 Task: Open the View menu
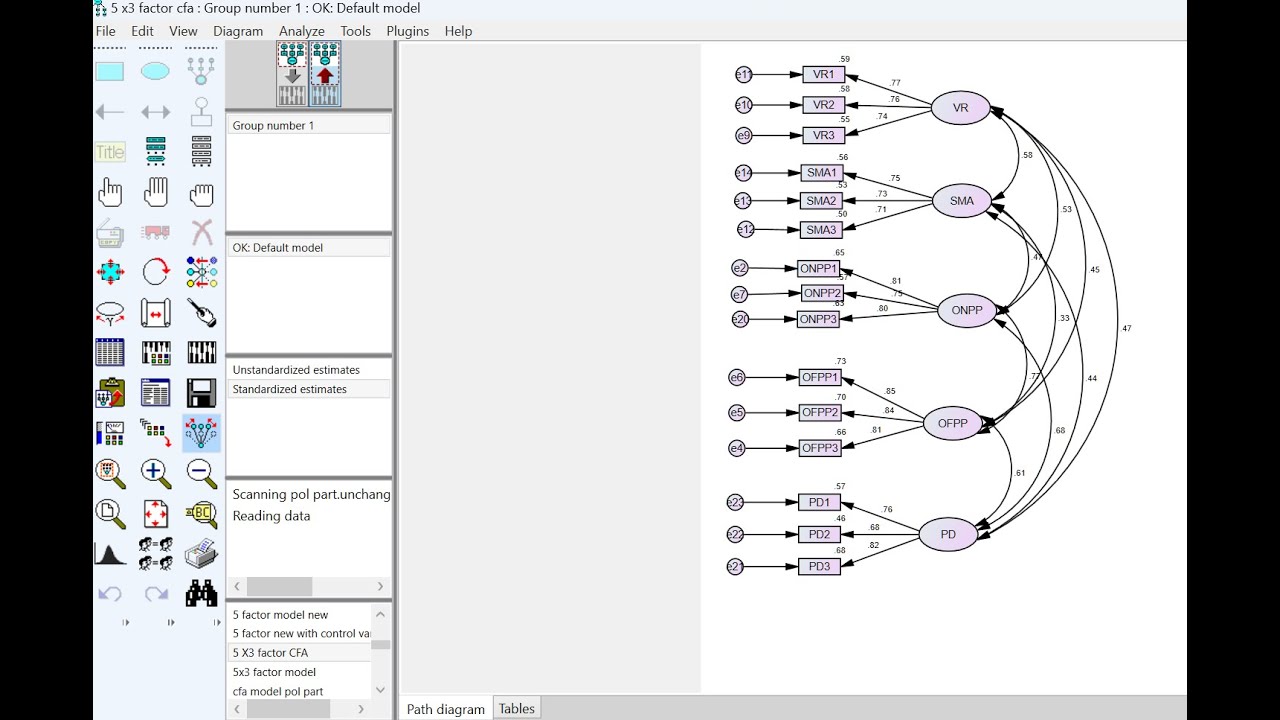[x=183, y=31]
